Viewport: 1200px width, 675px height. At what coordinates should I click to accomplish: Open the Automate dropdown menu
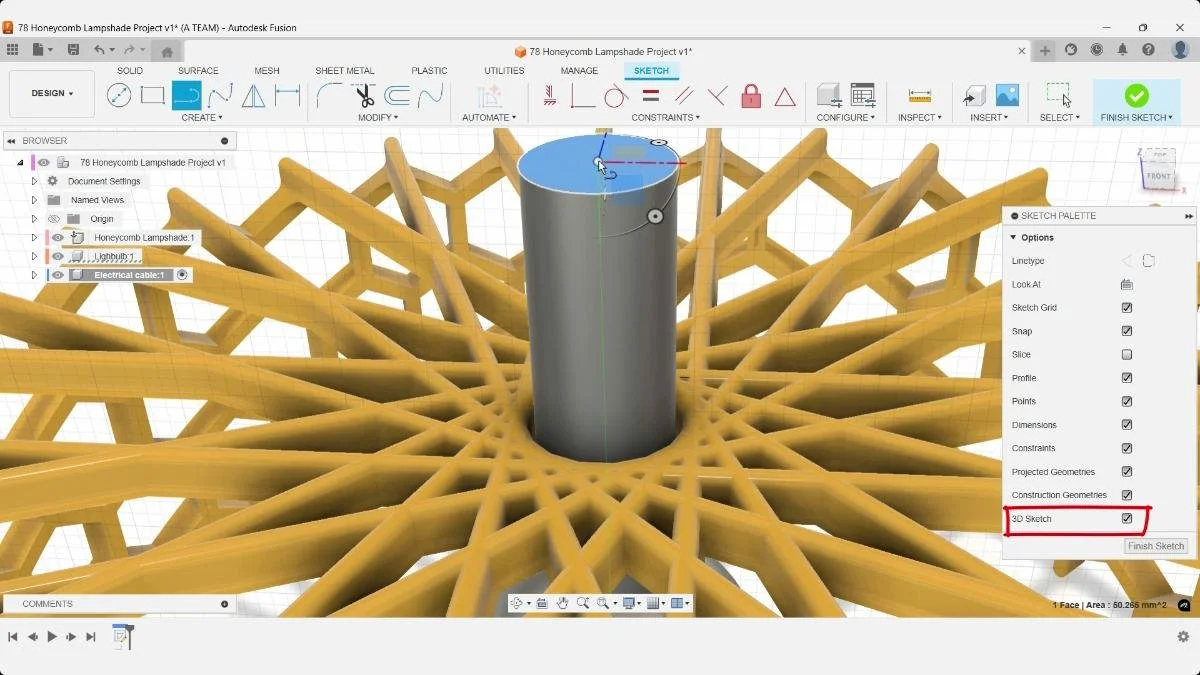click(489, 118)
